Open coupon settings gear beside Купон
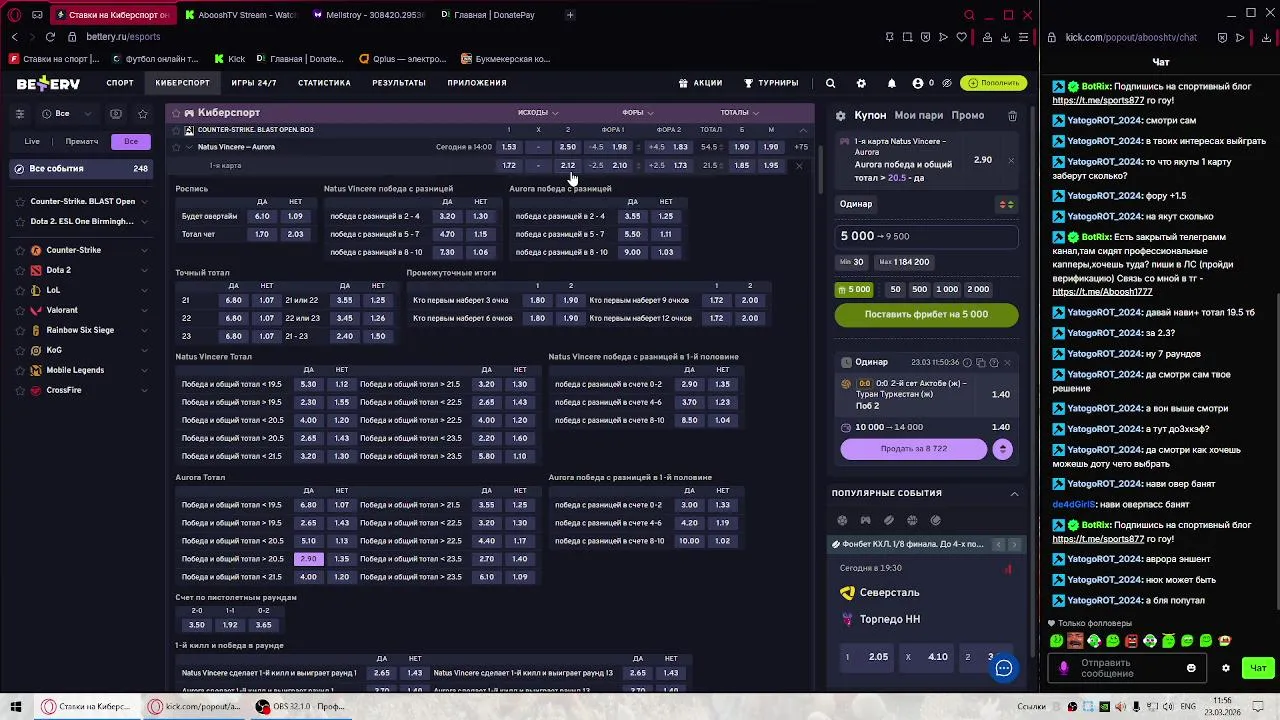Screen dimensions: 1280x720 pyautogui.click(x=840, y=116)
